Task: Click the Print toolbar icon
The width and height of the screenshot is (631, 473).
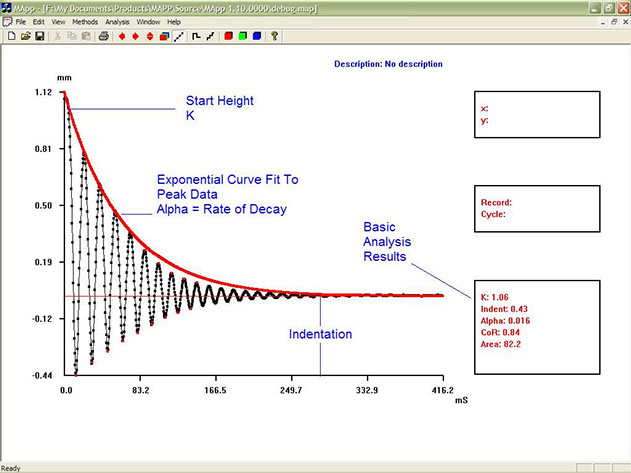Action: click(103, 36)
